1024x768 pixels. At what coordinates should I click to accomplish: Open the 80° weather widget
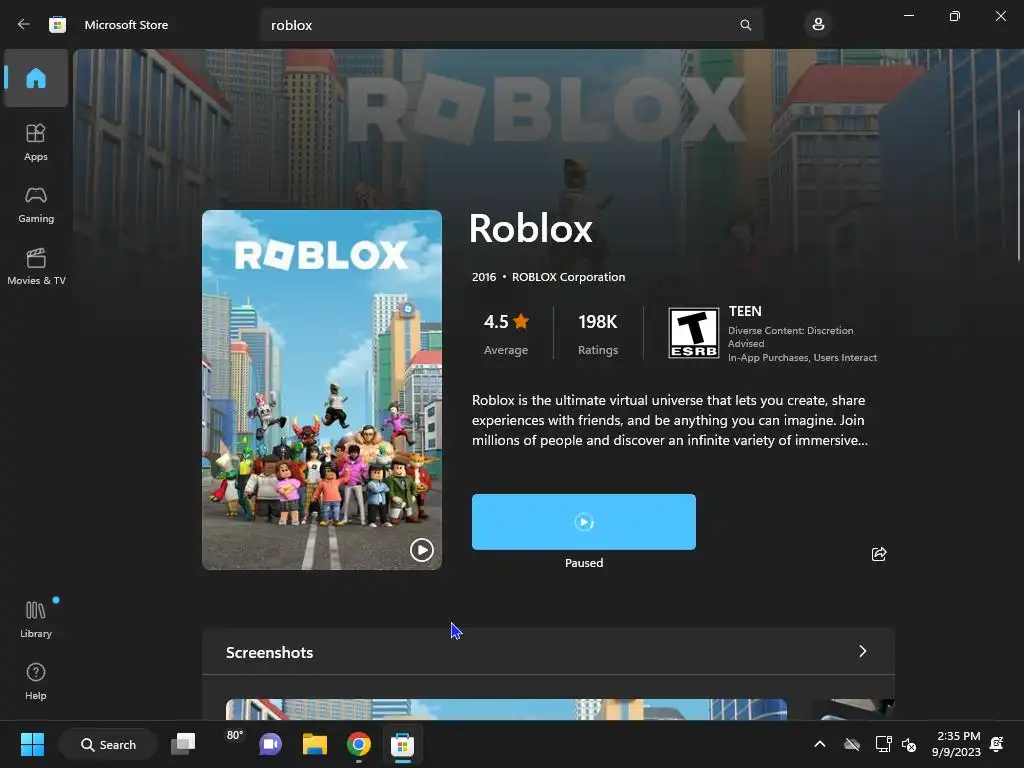234,735
